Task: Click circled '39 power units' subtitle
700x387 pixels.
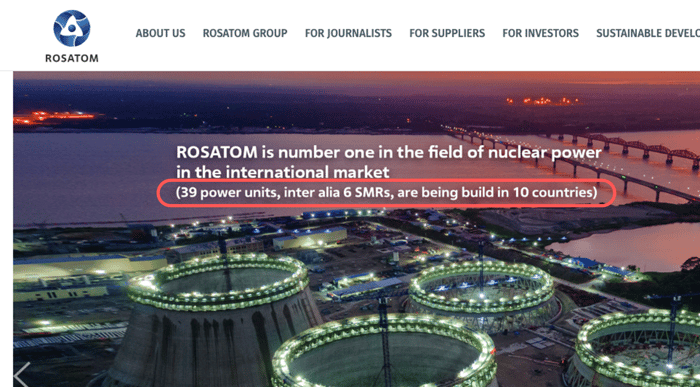Action: tap(386, 193)
